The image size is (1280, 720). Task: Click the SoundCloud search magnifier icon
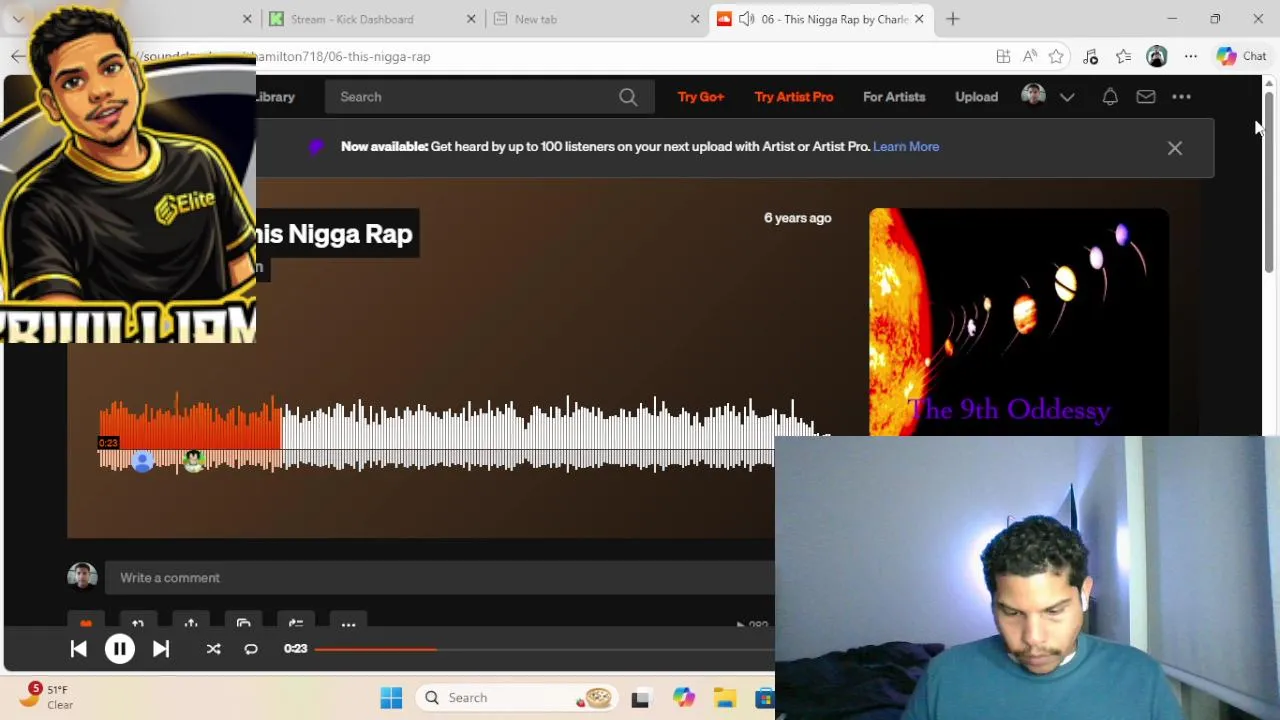(x=628, y=97)
